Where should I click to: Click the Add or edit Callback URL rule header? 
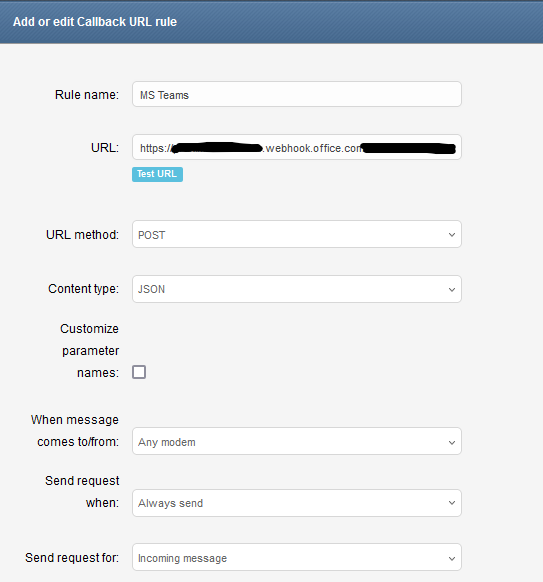pos(95,22)
